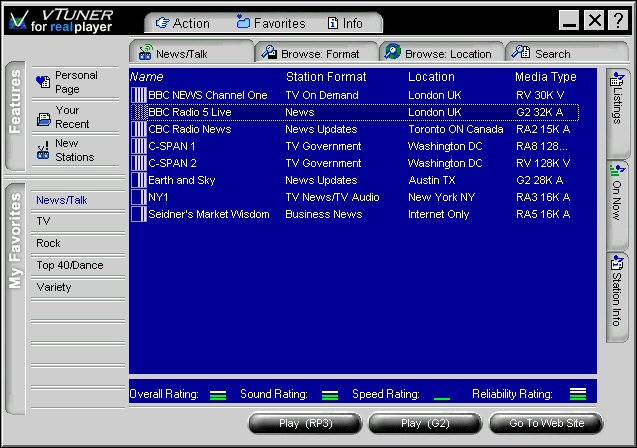
Task: Click the Go To Web Site button
Action: (546, 423)
